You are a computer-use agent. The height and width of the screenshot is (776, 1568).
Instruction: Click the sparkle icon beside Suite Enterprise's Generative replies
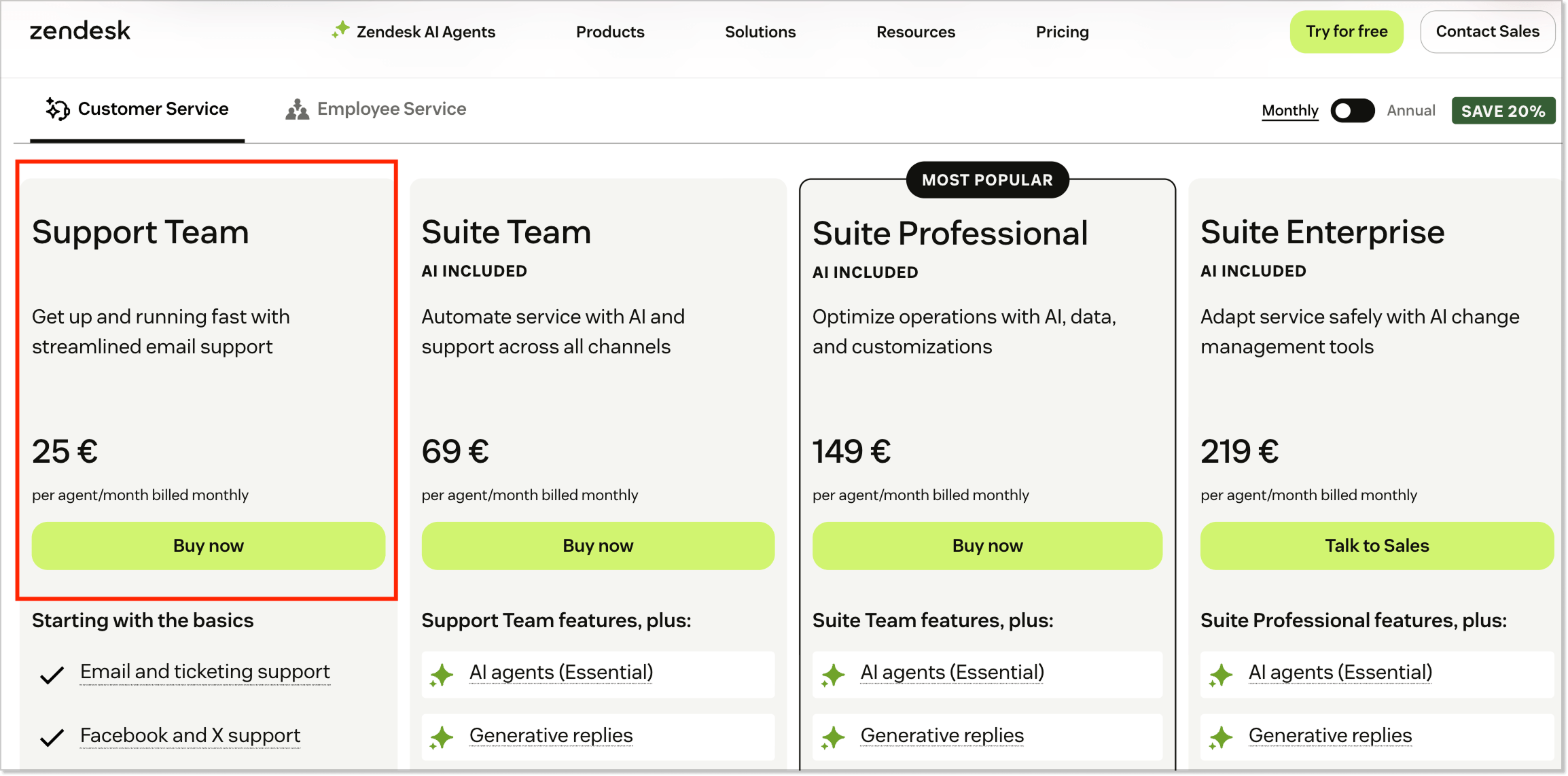tap(1221, 737)
